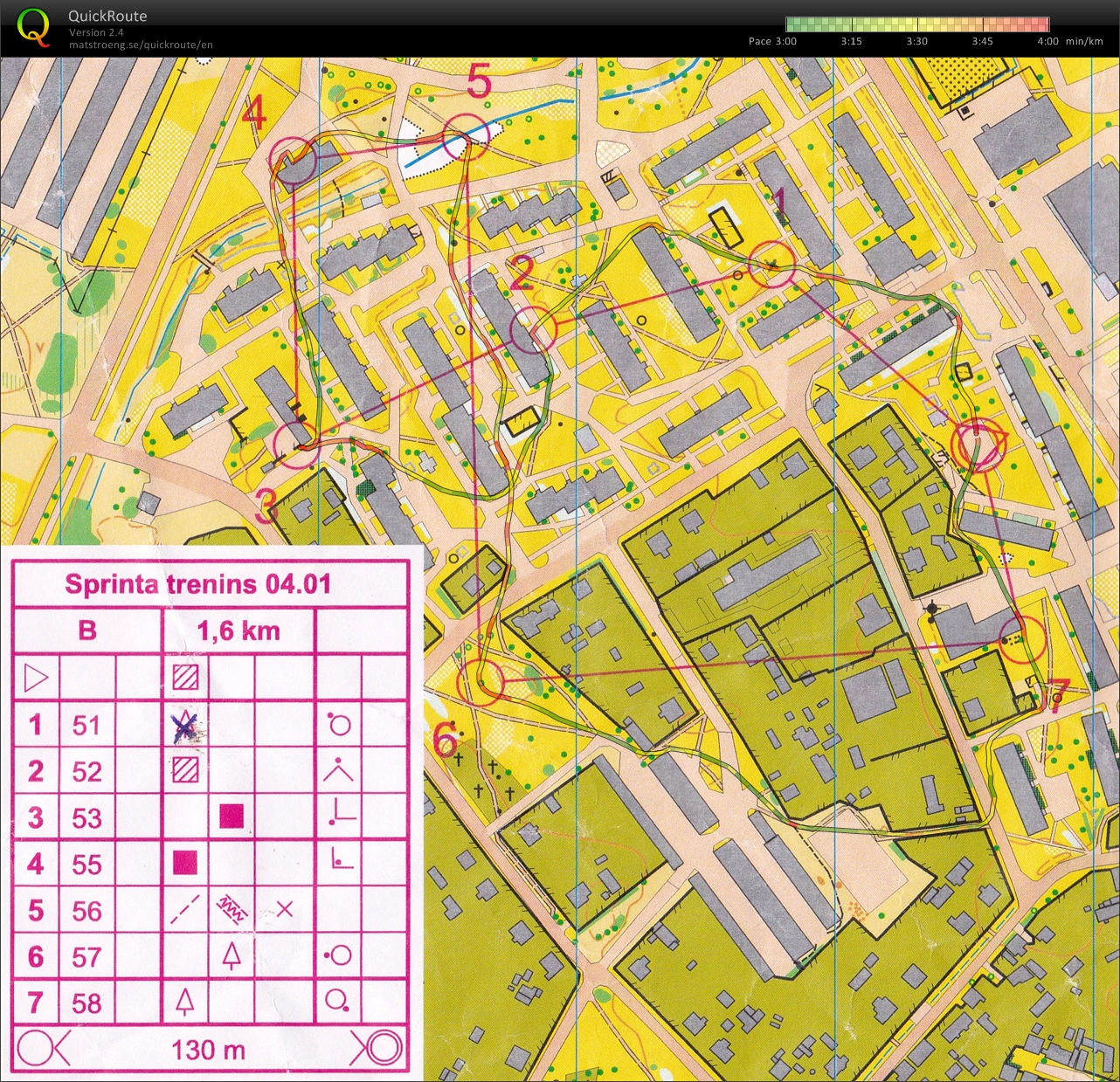
Task: Click the 1,6 km header cell
Action: coord(238,631)
